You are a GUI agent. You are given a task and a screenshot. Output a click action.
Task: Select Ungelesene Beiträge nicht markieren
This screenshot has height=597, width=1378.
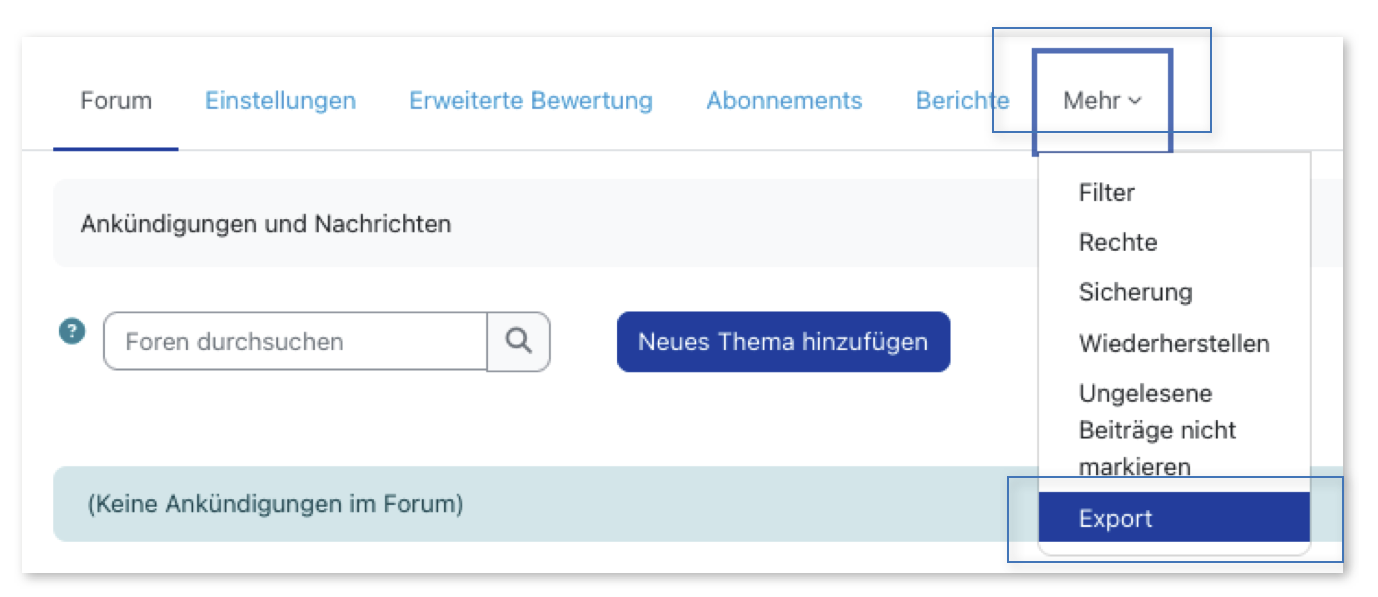tap(1157, 430)
